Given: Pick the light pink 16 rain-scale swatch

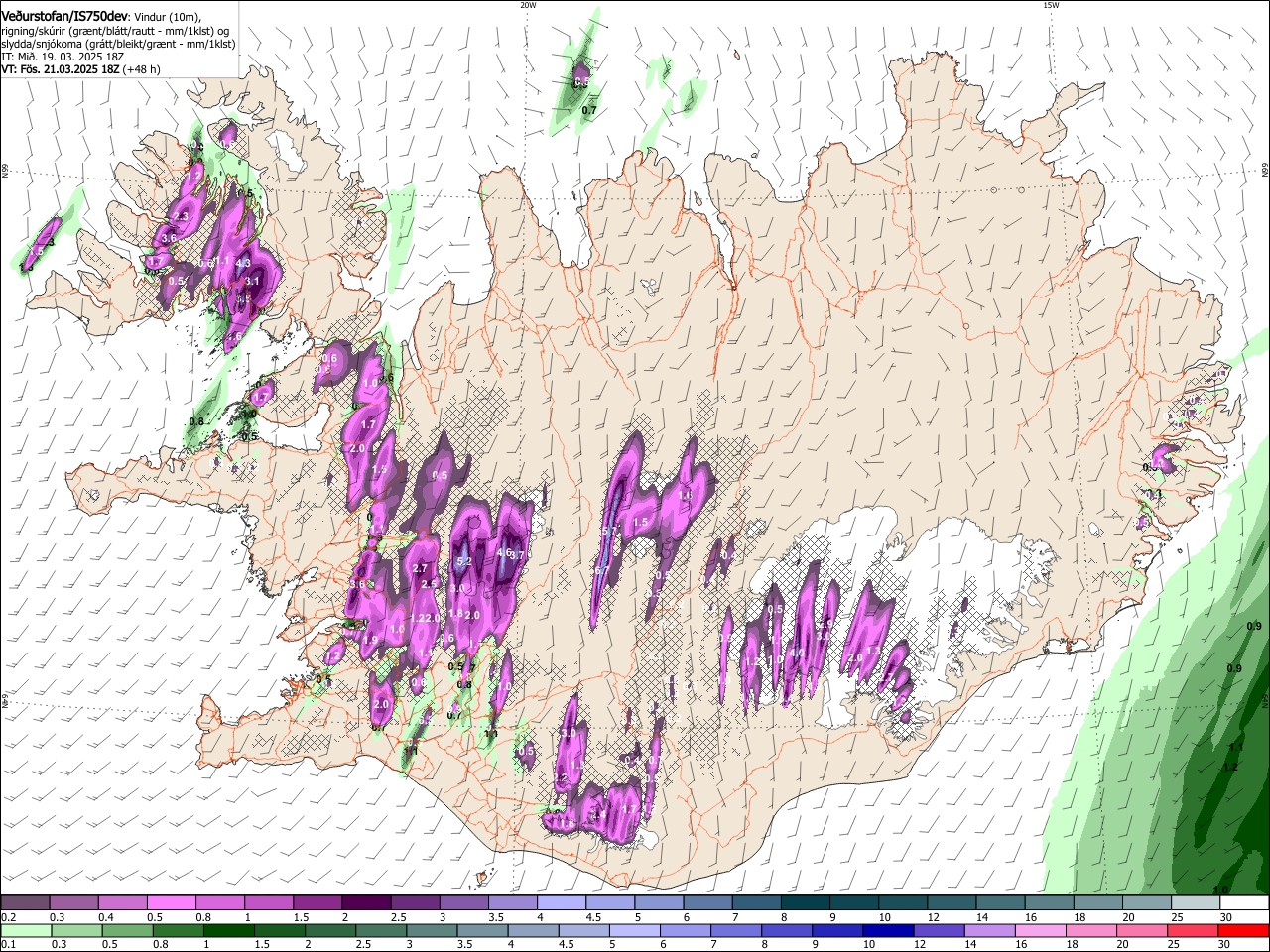Looking at the screenshot, I should [x=1040, y=930].
